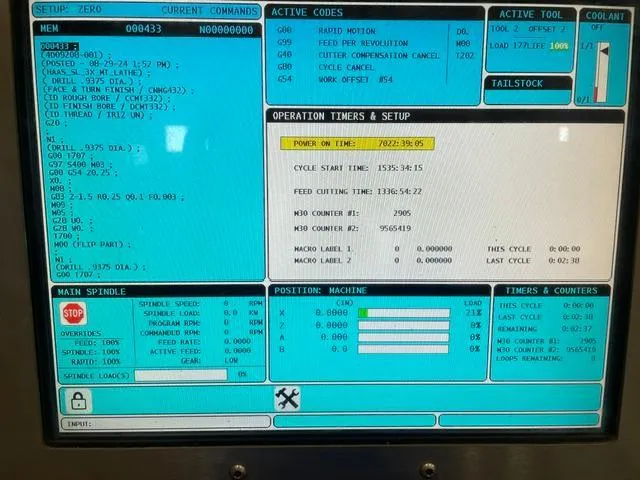The image size is (640, 480).
Task: Click the G00 Rapid Motion active code
Action: tap(326, 31)
